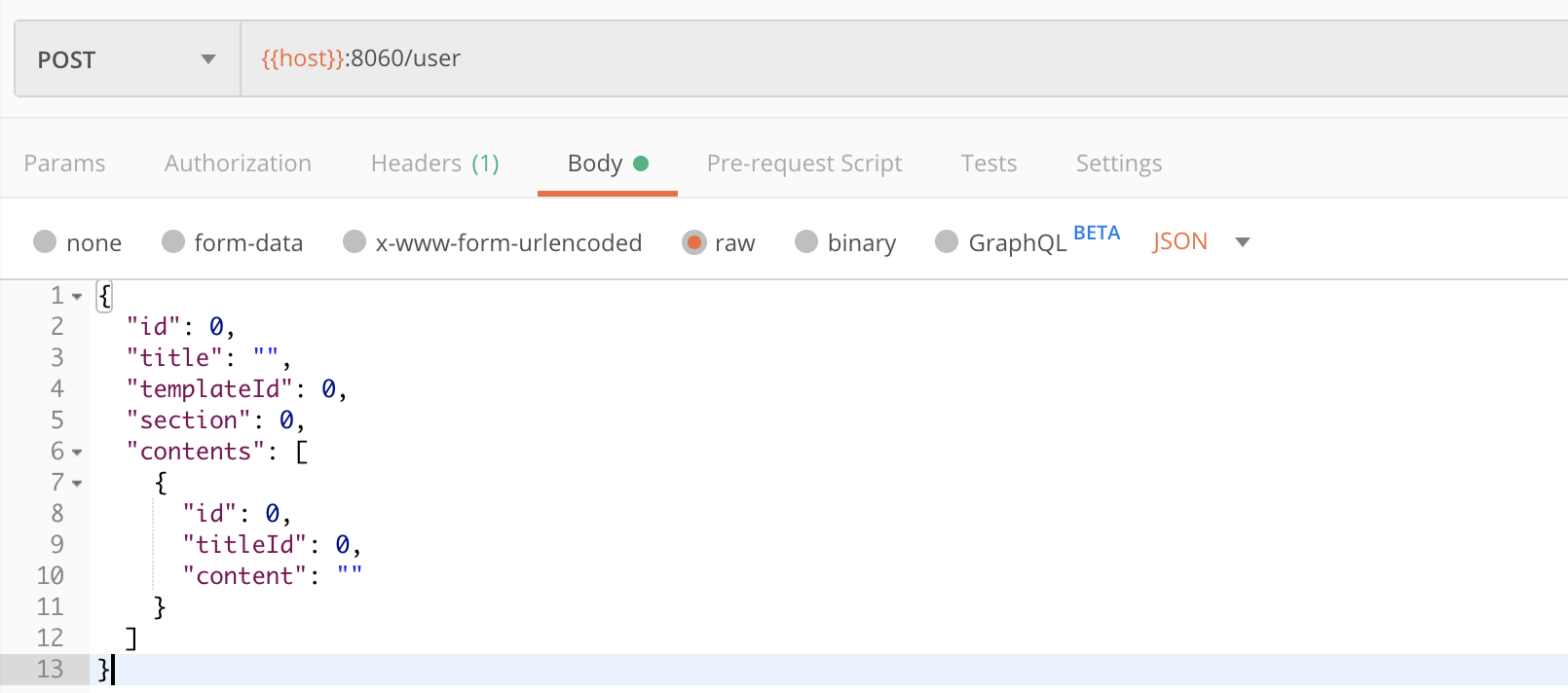
Task: Switch to the Tests tab
Action: point(989,164)
